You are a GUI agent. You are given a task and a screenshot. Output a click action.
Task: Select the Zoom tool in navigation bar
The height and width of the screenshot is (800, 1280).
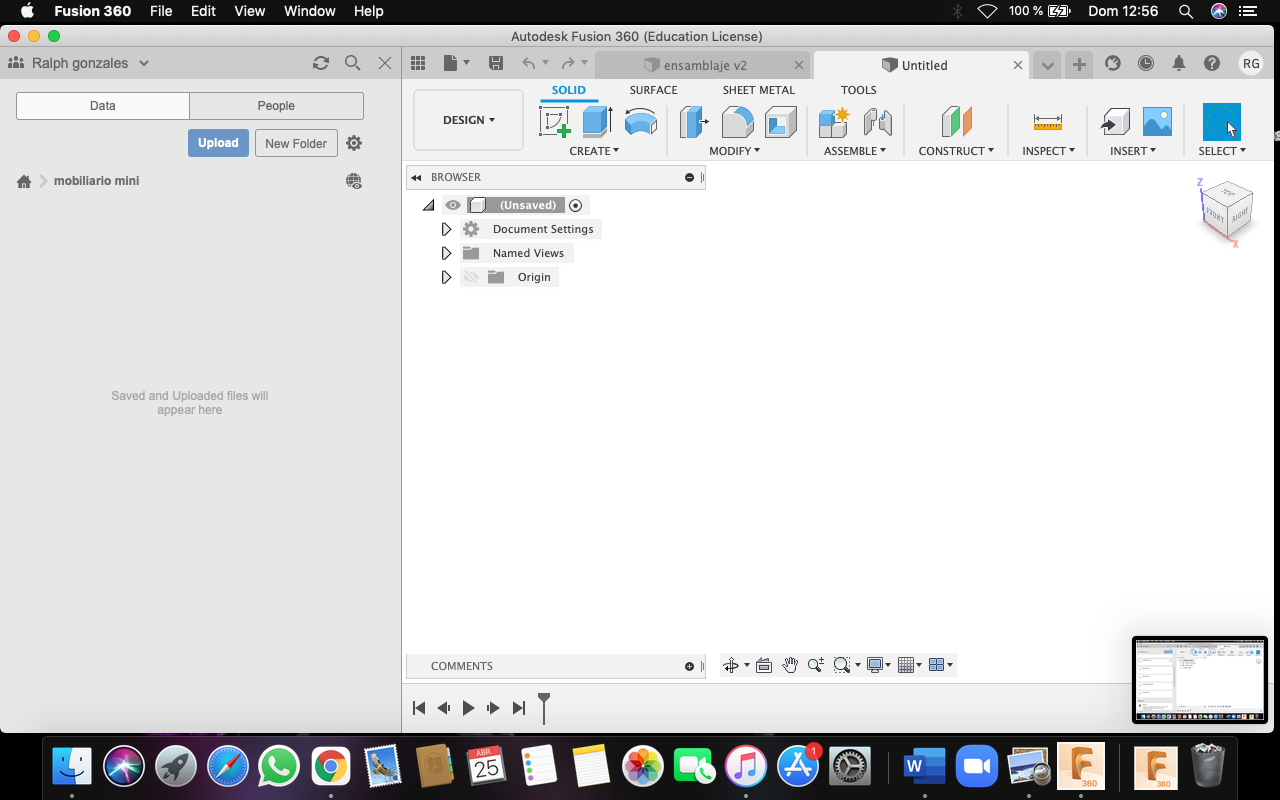click(x=816, y=665)
